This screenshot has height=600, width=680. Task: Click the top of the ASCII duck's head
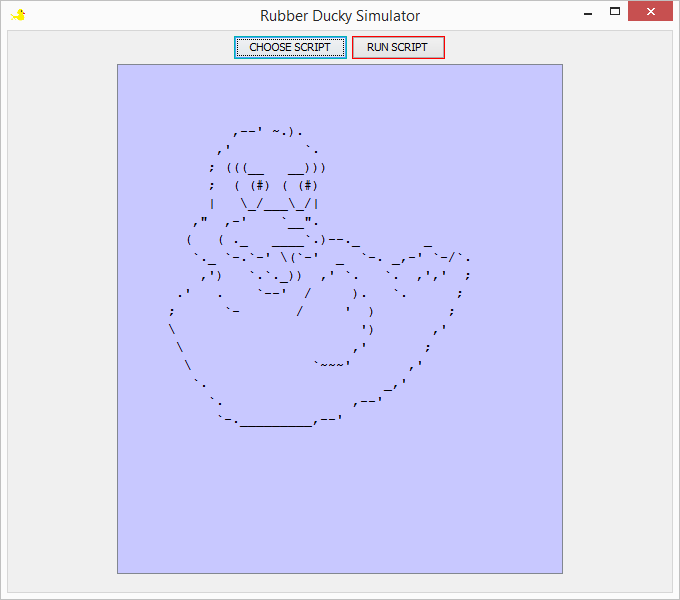click(x=265, y=131)
